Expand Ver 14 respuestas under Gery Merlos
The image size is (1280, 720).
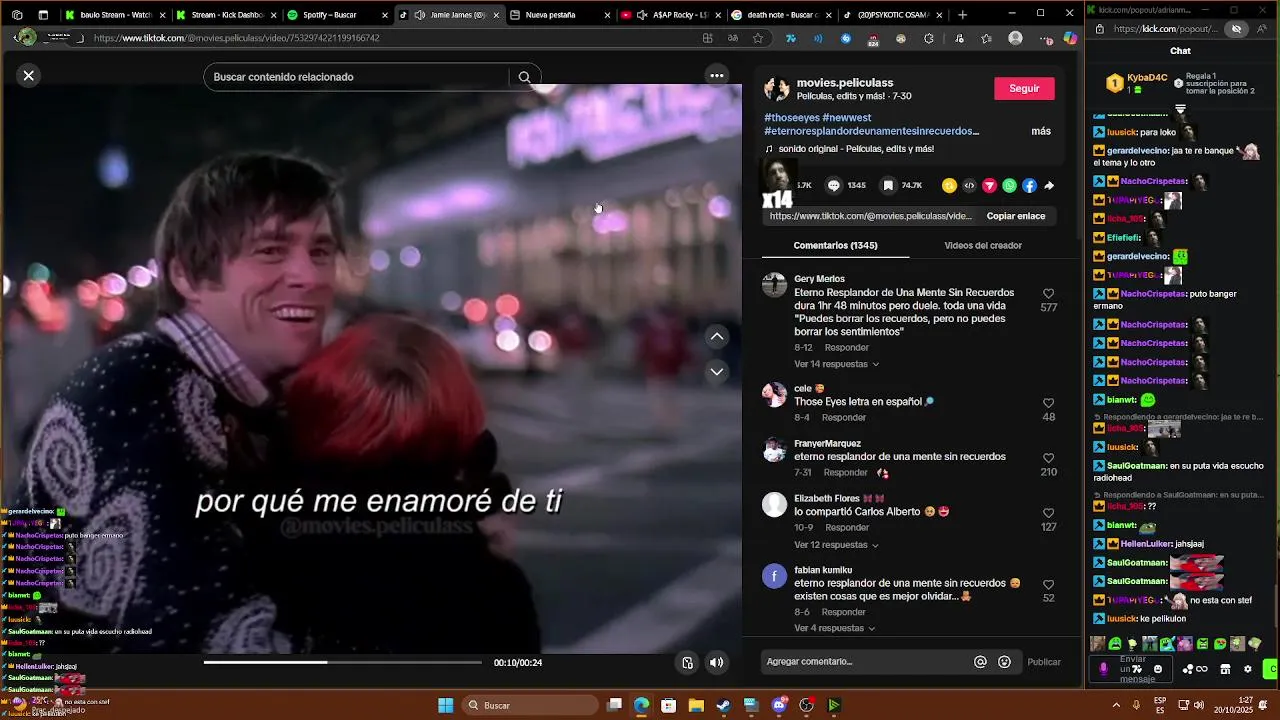[x=836, y=364]
